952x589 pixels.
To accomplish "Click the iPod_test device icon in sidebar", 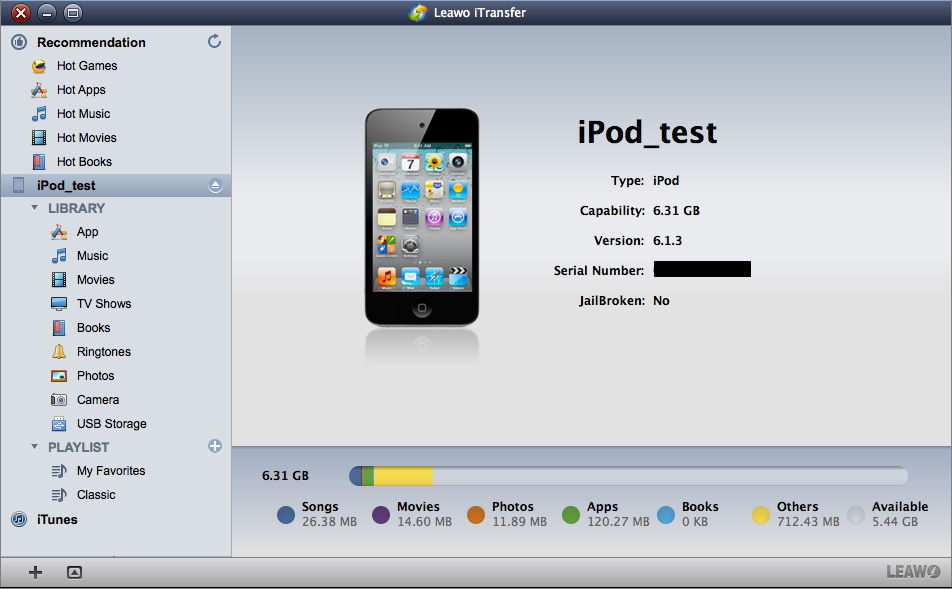I will point(19,185).
